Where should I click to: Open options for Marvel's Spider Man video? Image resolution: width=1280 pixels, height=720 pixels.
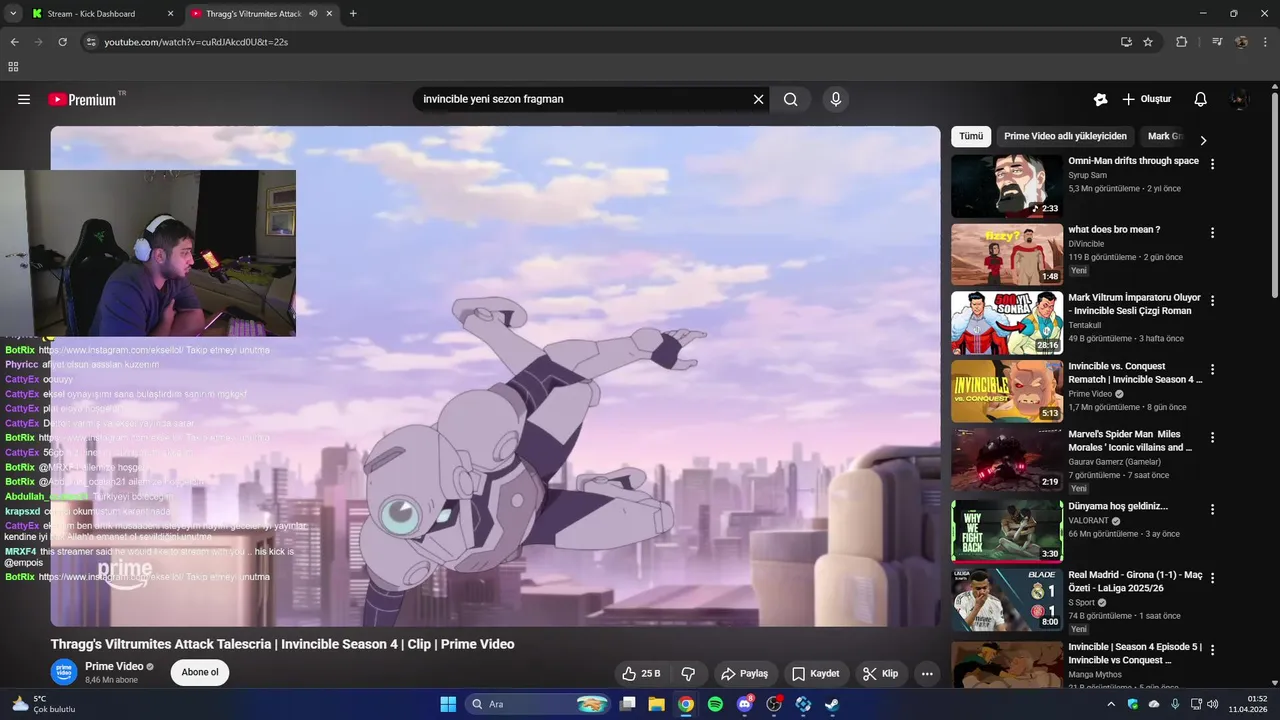pos(1212,438)
